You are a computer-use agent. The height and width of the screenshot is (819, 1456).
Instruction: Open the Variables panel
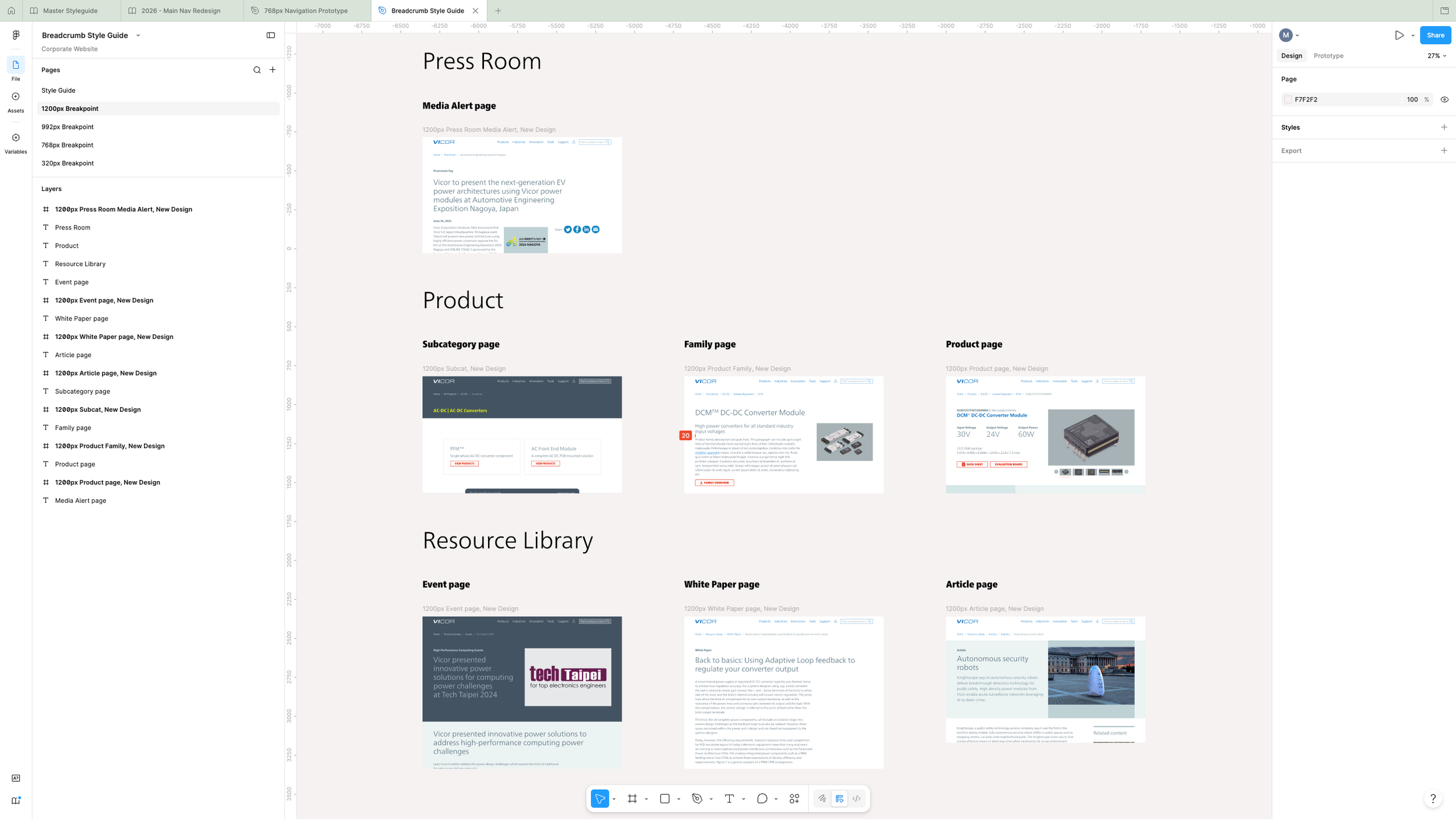point(16,138)
